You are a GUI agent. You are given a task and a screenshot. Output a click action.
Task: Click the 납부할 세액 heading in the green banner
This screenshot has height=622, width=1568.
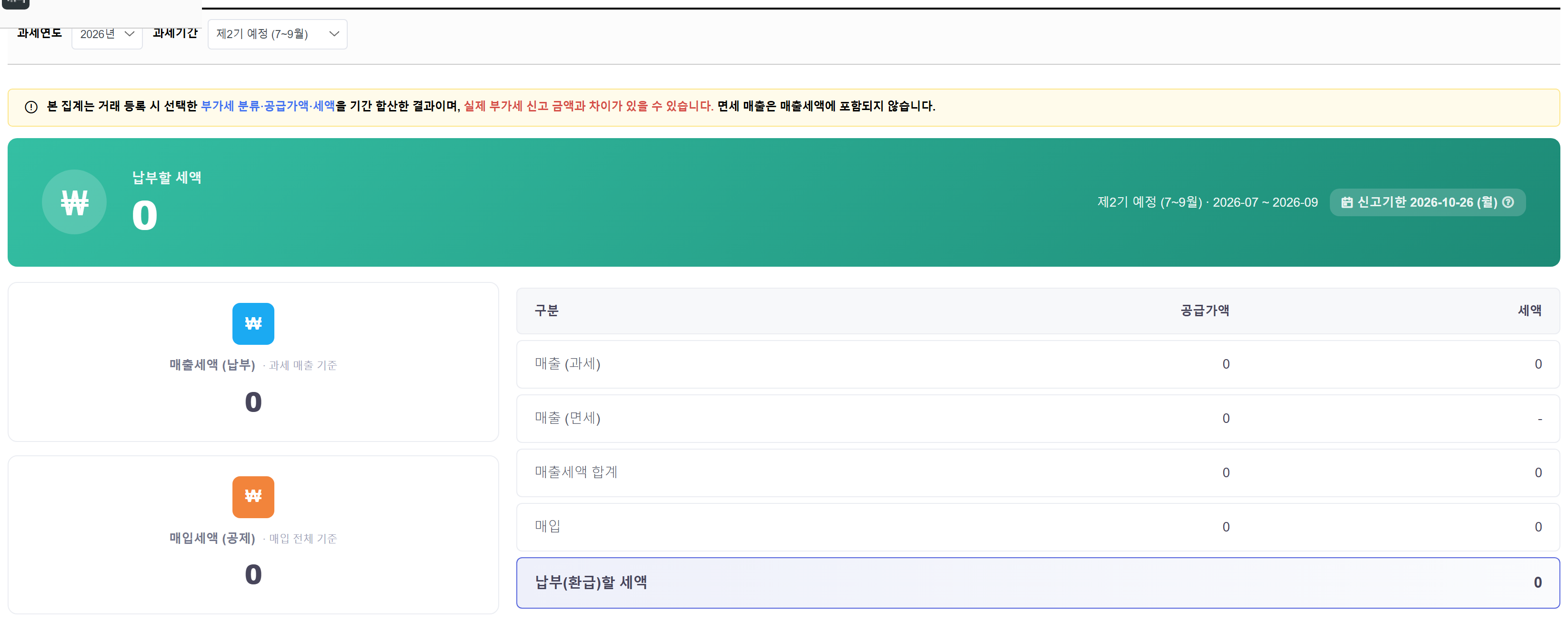click(x=167, y=178)
